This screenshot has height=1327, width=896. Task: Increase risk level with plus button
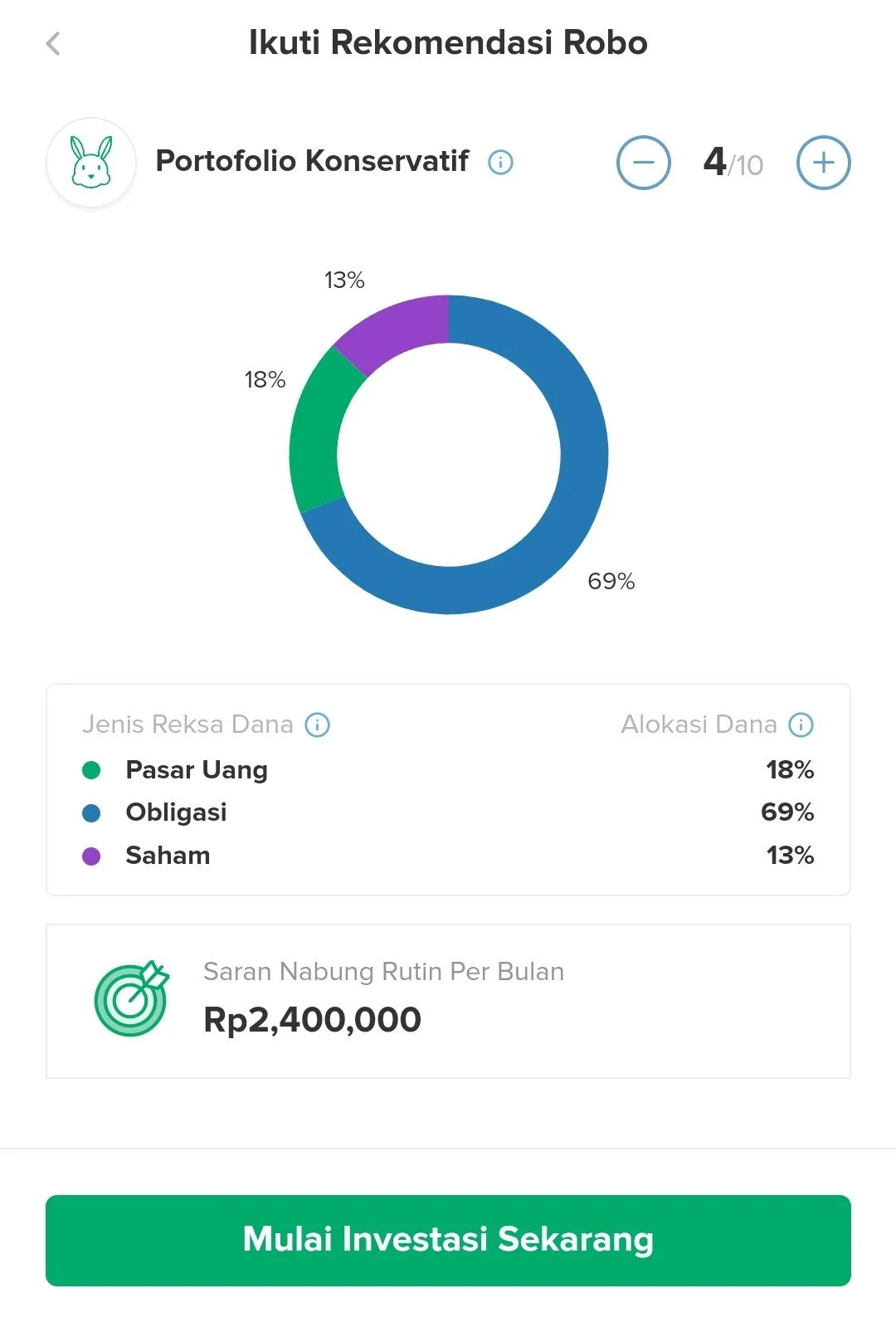click(x=823, y=163)
